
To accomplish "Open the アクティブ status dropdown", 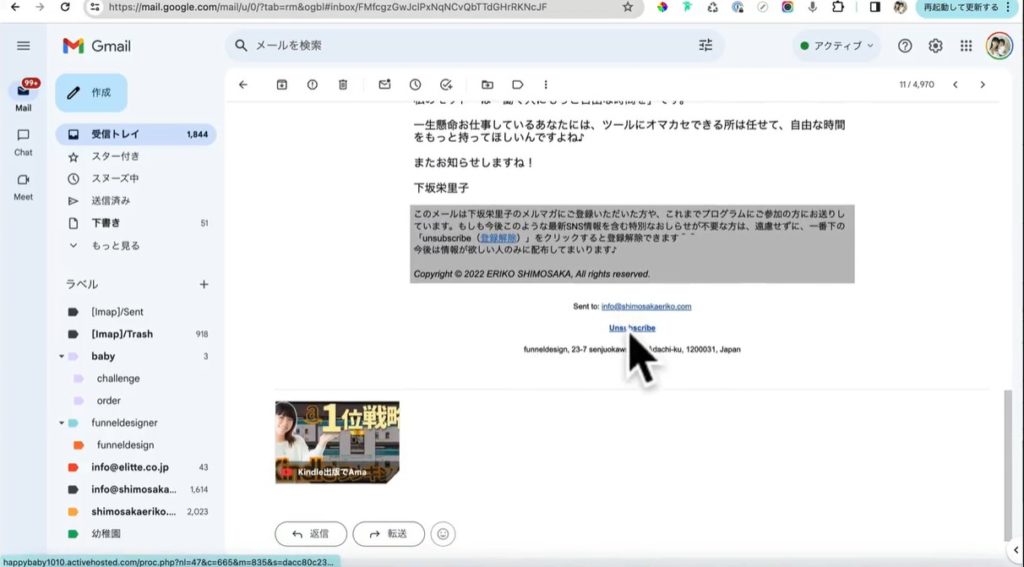I will [837, 46].
